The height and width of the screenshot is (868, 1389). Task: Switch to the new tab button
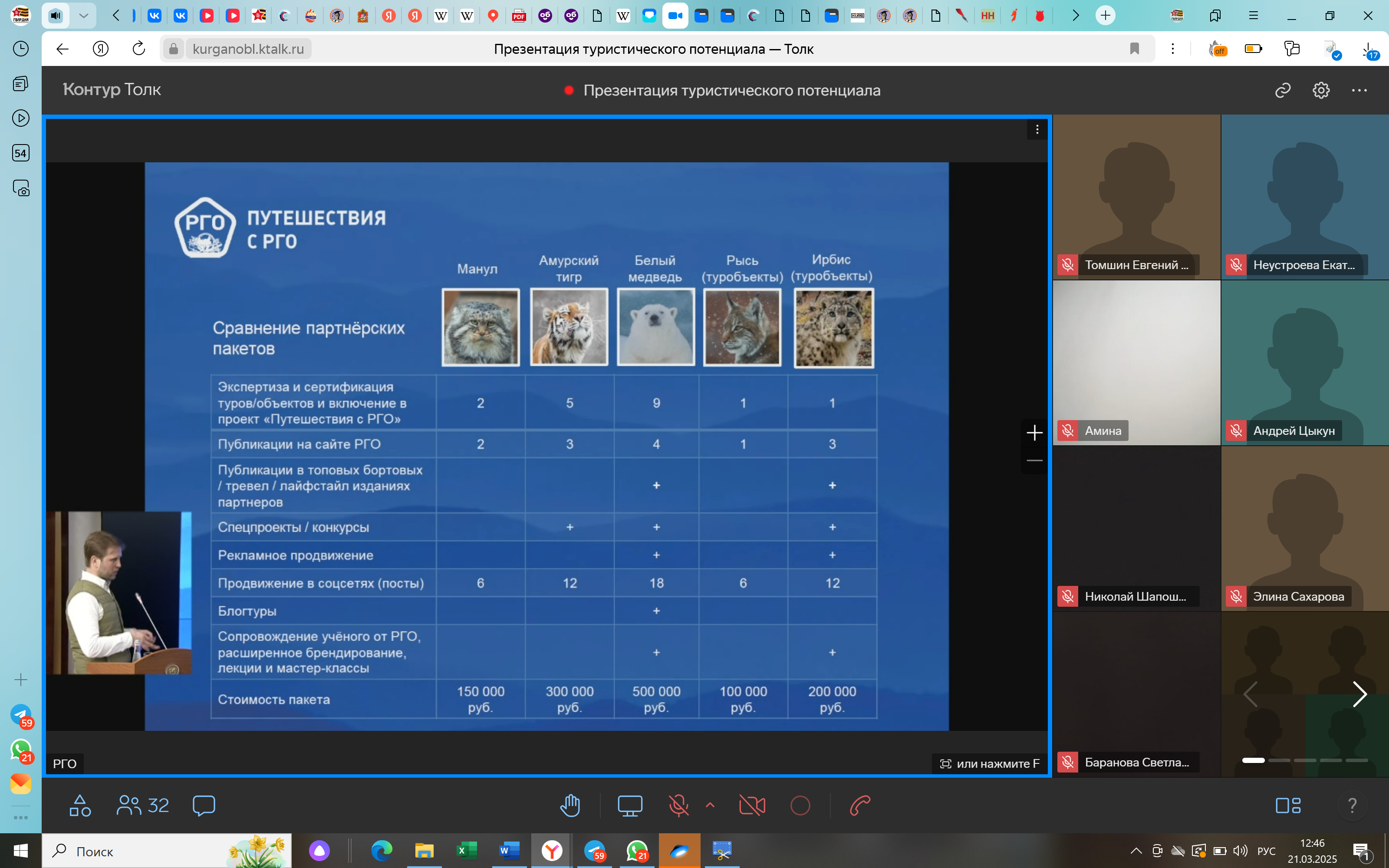point(1105,16)
